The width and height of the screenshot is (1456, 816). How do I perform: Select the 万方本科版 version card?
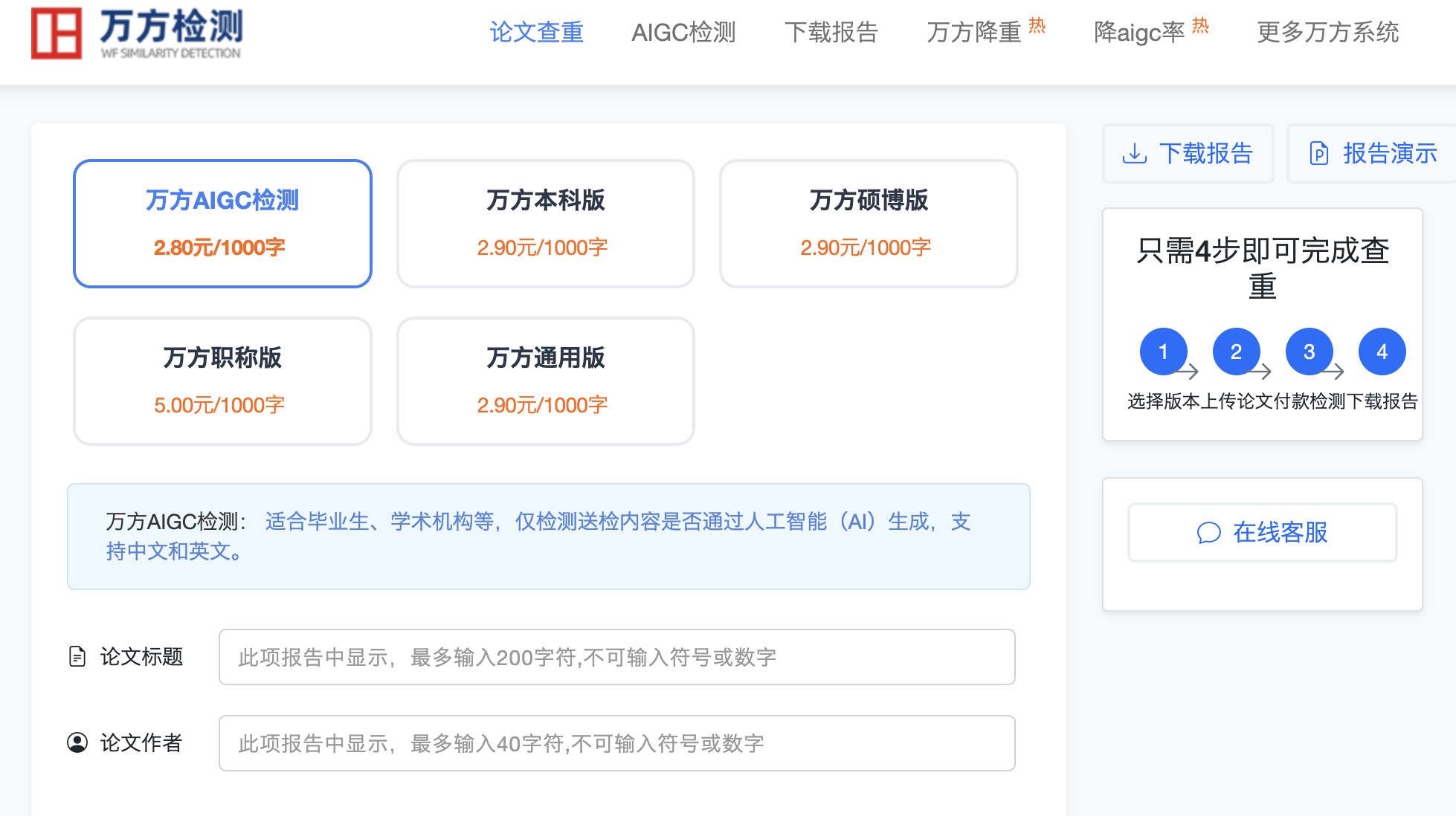pyautogui.click(x=546, y=223)
